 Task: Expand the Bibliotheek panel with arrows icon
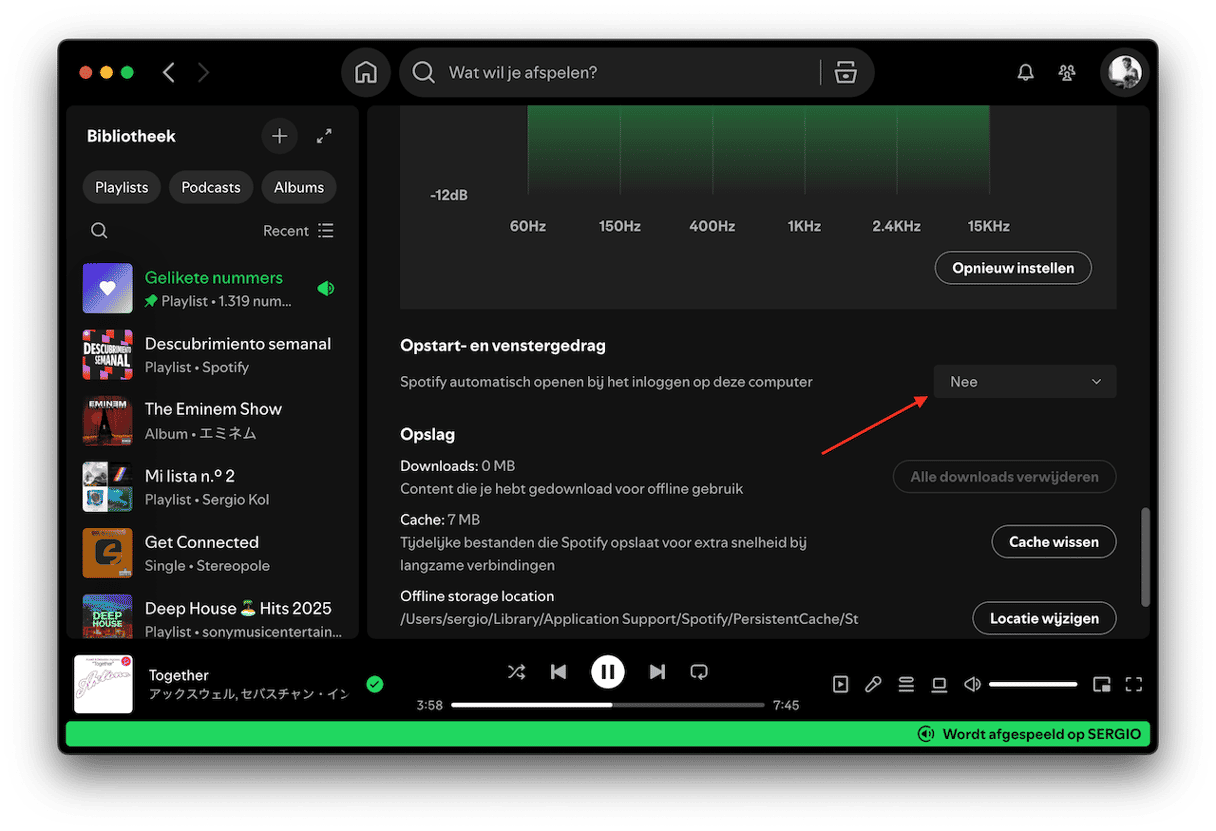click(x=324, y=136)
